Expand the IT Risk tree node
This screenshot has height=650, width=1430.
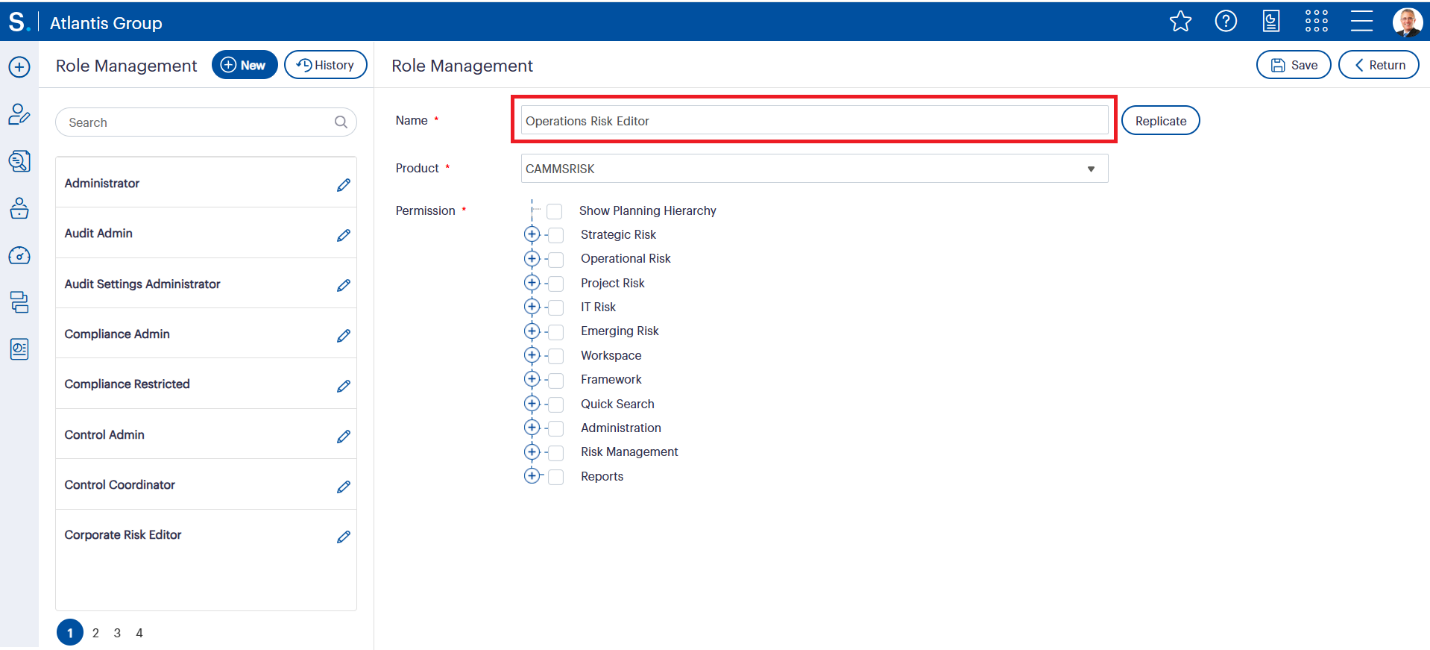click(x=532, y=307)
